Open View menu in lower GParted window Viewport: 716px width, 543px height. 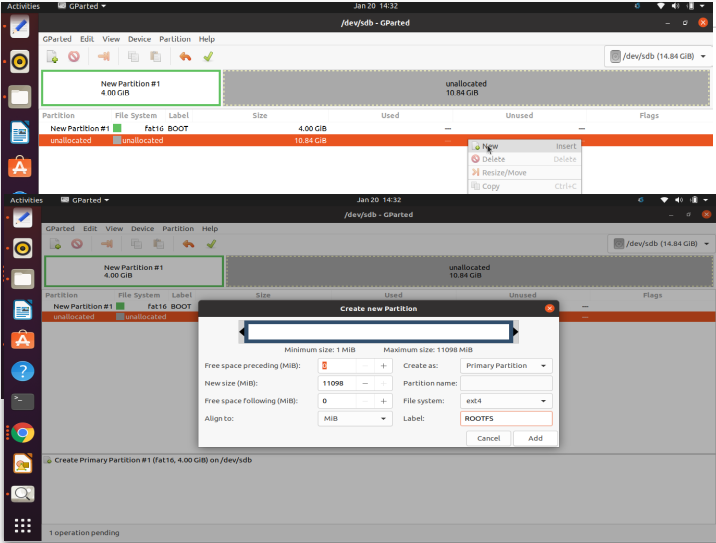114,229
